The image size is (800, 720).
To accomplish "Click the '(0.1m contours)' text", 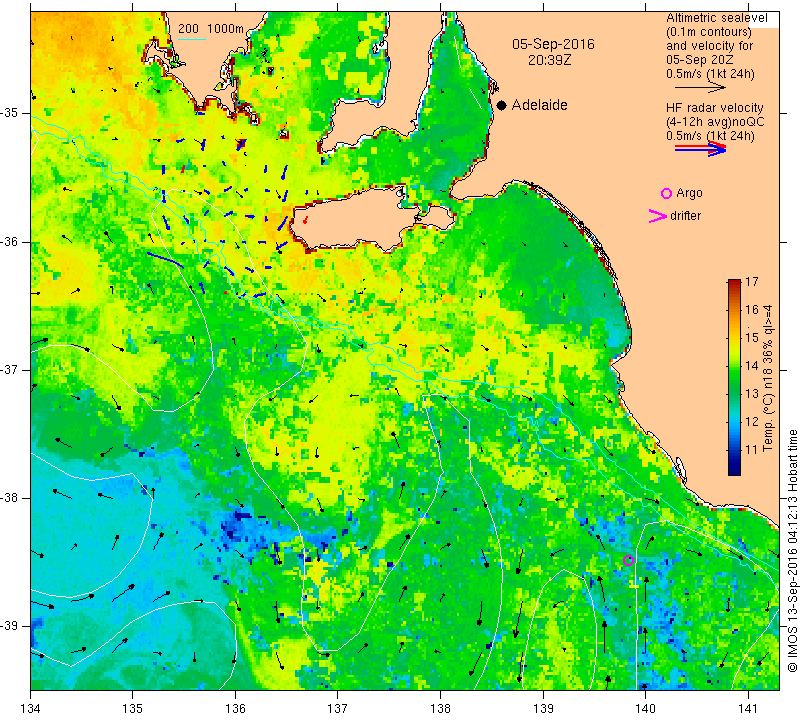I will (708, 32).
